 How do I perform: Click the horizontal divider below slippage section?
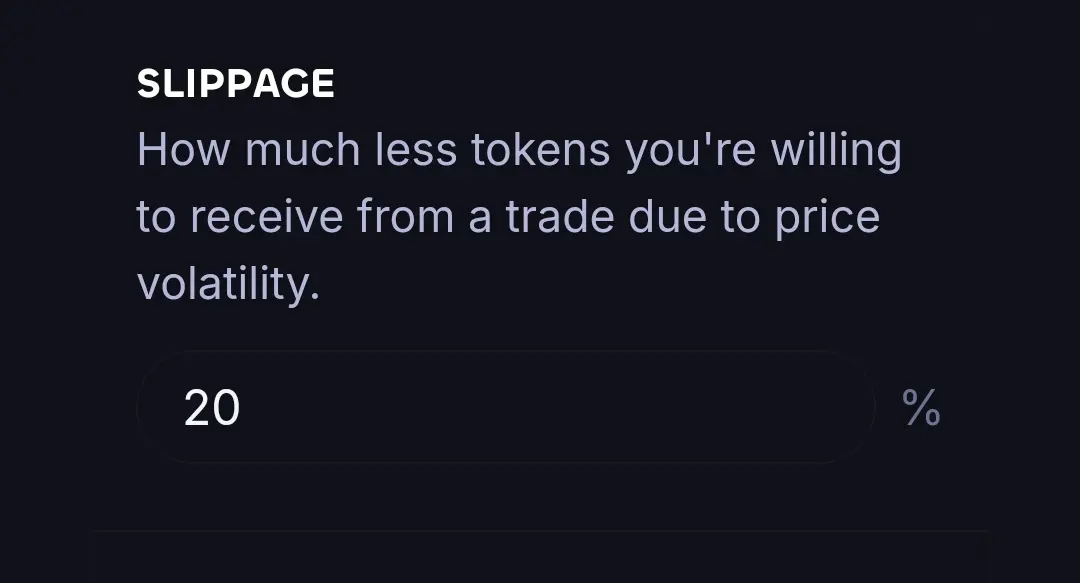tap(540, 531)
